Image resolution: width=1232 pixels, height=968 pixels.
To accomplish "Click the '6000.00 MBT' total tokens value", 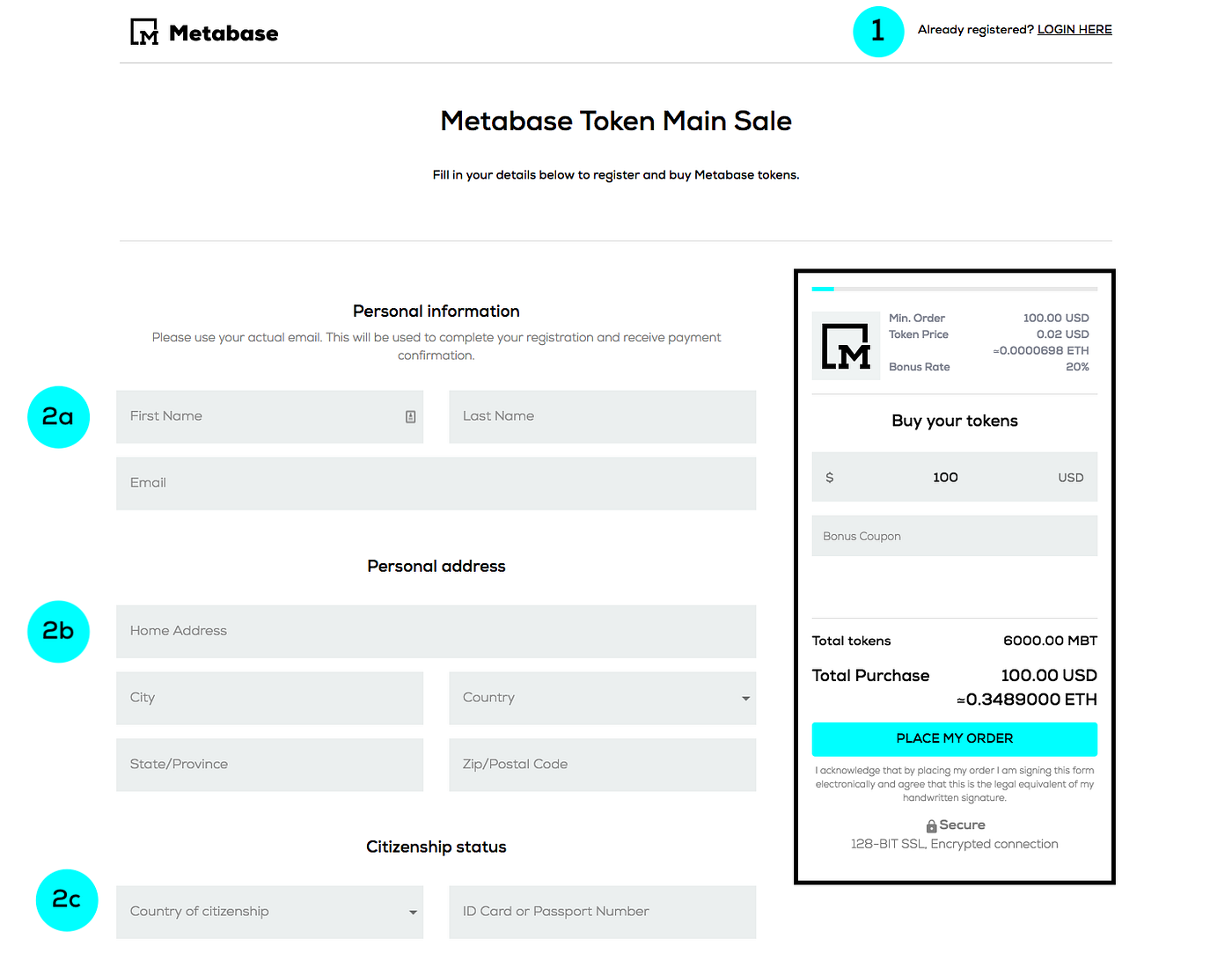I will [1050, 642].
